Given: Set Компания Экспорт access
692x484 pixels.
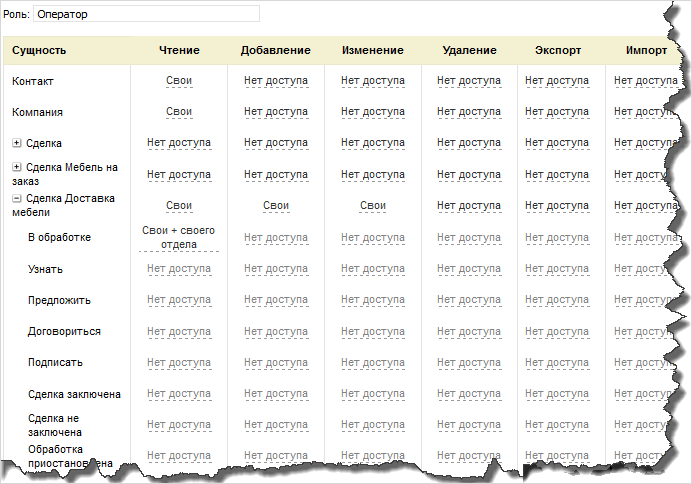Looking at the screenshot, I should click(x=557, y=112).
